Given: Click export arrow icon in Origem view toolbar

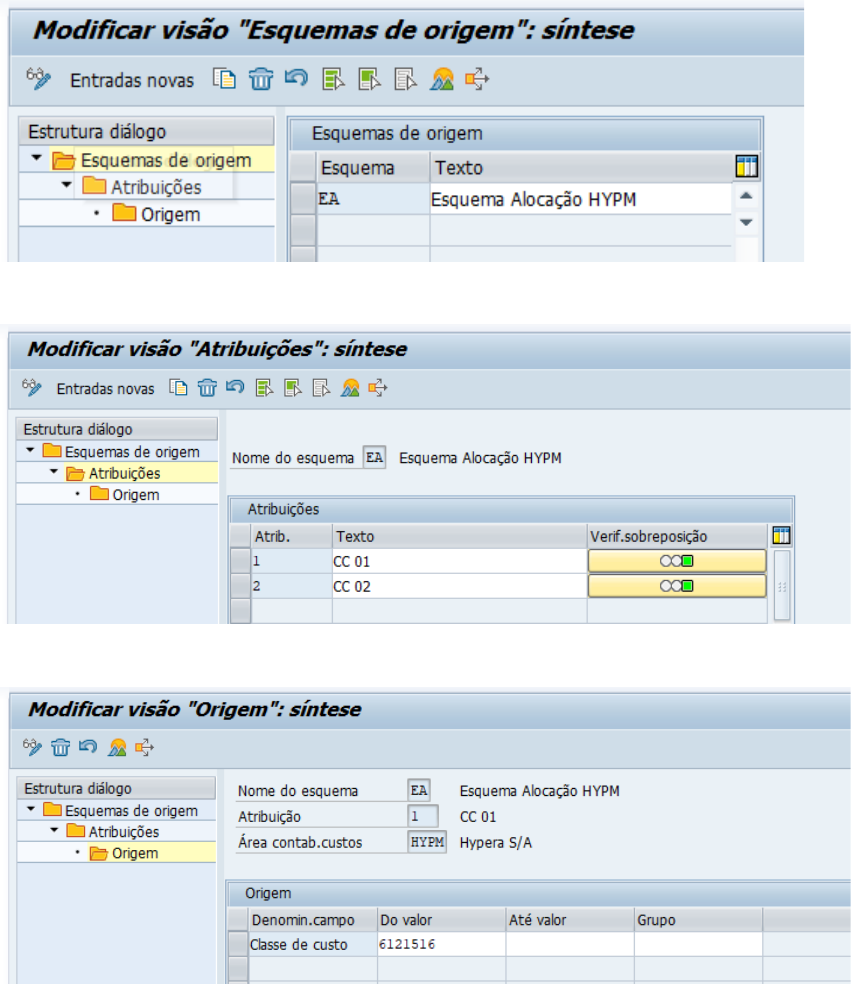Looking at the screenshot, I should [146, 746].
